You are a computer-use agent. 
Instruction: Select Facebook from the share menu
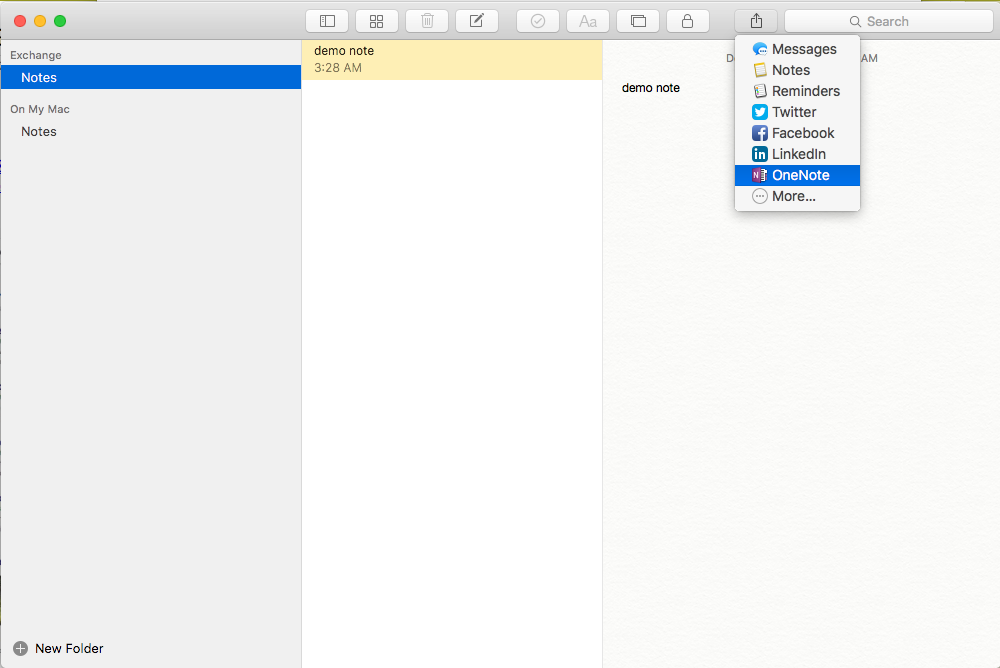(x=797, y=133)
